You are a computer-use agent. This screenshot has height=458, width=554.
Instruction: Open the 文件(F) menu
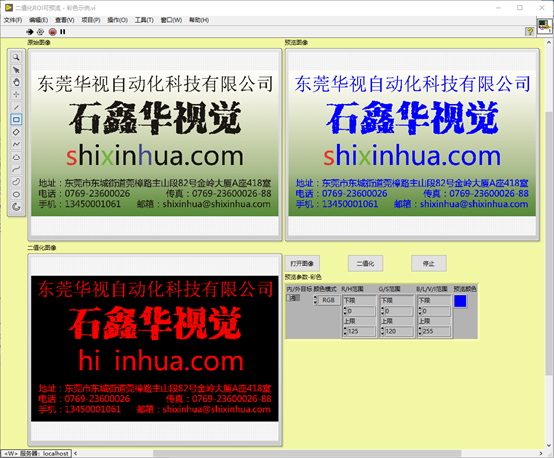tap(13, 20)
